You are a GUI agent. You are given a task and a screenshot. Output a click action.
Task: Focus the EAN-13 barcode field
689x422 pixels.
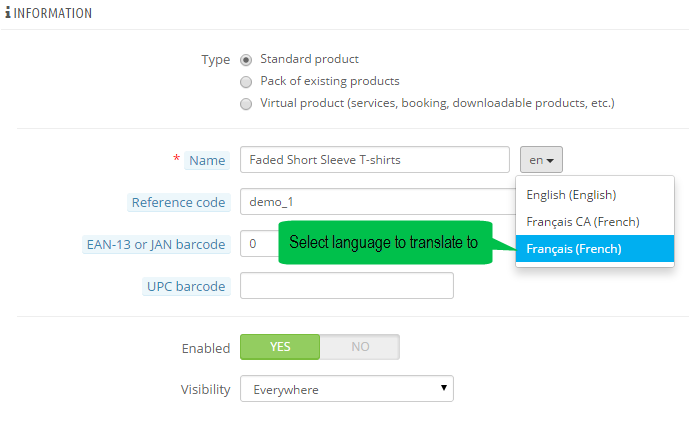(259, 244)
